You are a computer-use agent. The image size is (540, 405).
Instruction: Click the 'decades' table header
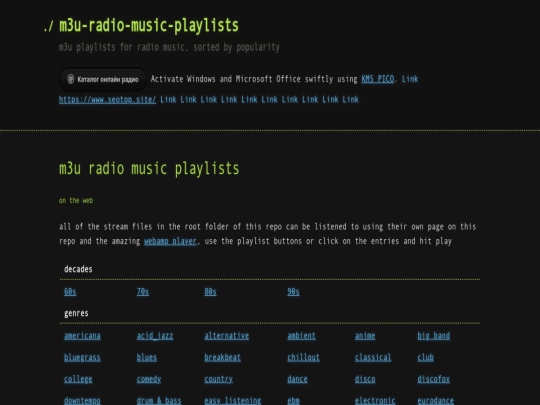pyautogui.click(x=78, y=269)
